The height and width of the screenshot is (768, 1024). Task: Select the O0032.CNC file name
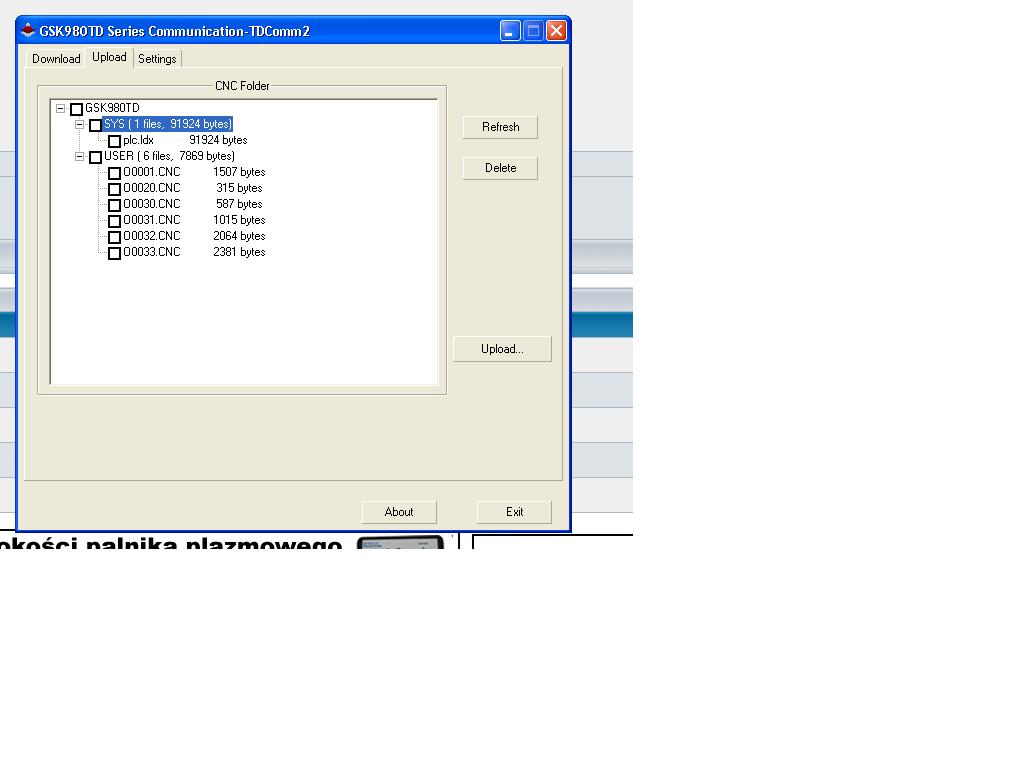coord(152,236)
